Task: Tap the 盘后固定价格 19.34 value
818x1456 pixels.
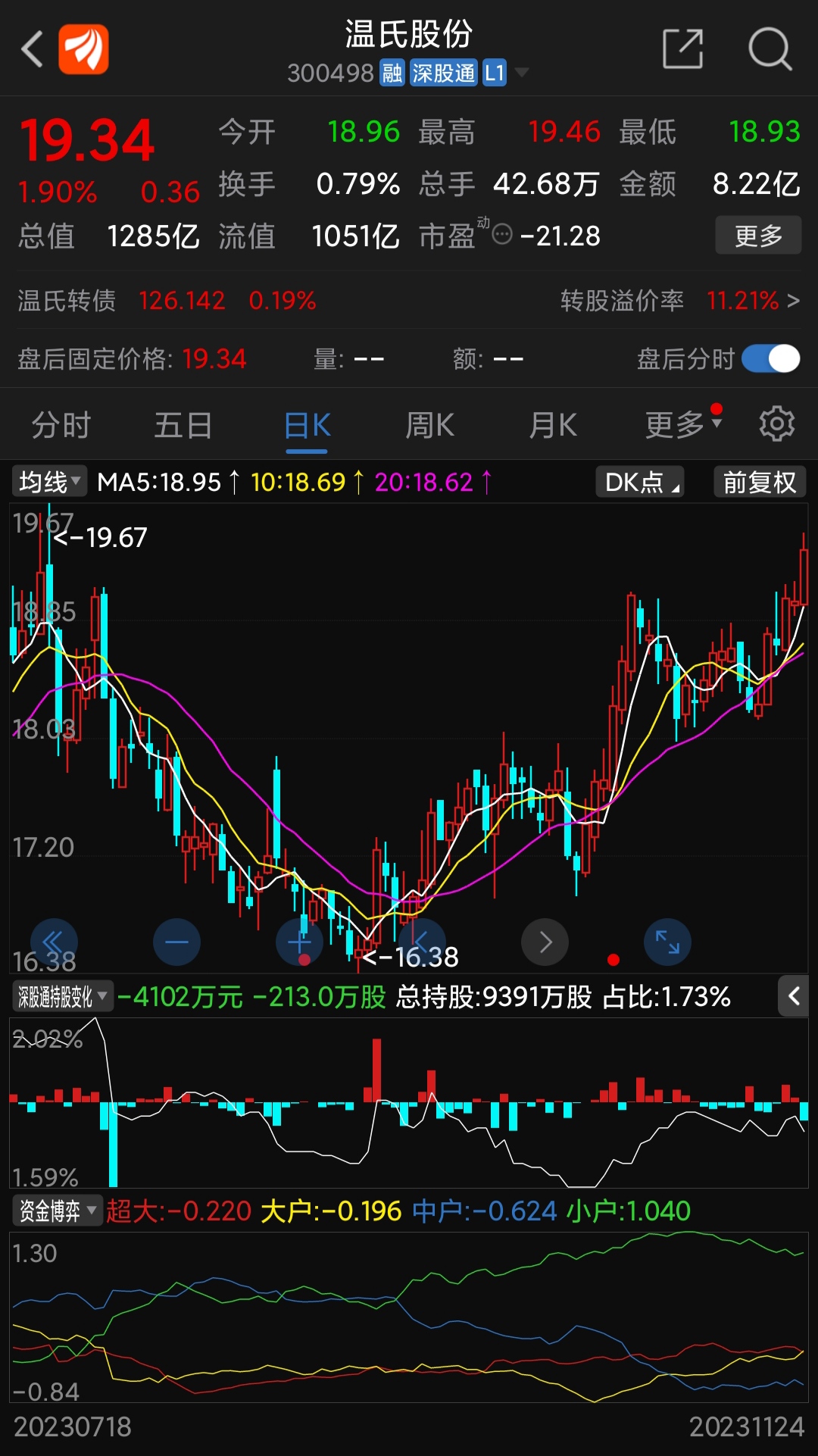Action: (214, 359)
